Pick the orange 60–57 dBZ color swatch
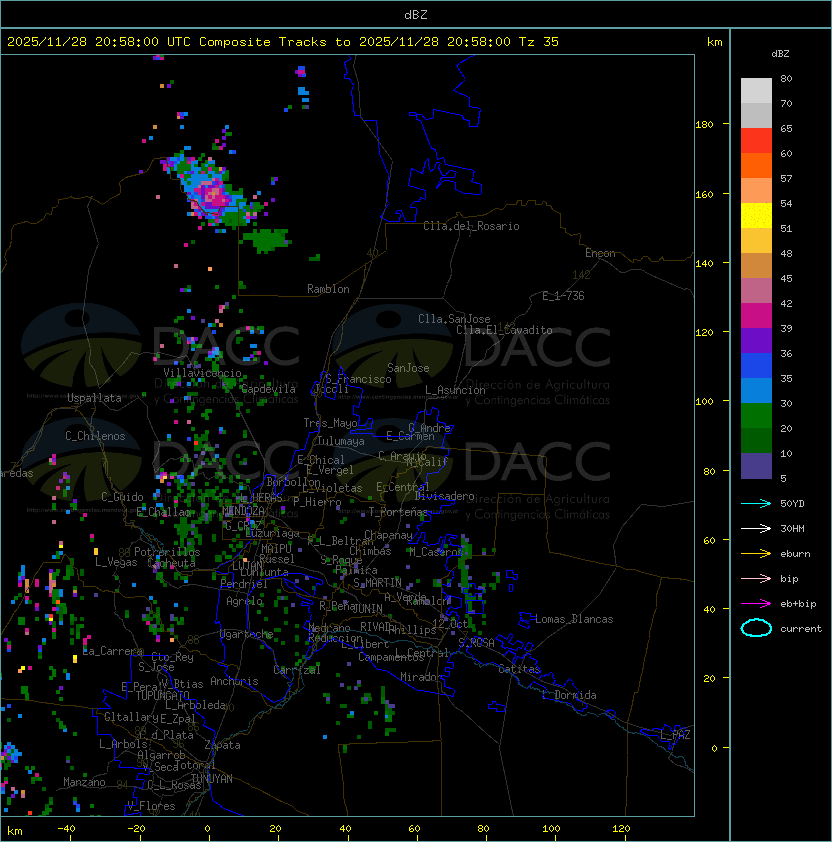Image resolution: width=832 pixels, height=842 pixels. pos(756,165)
